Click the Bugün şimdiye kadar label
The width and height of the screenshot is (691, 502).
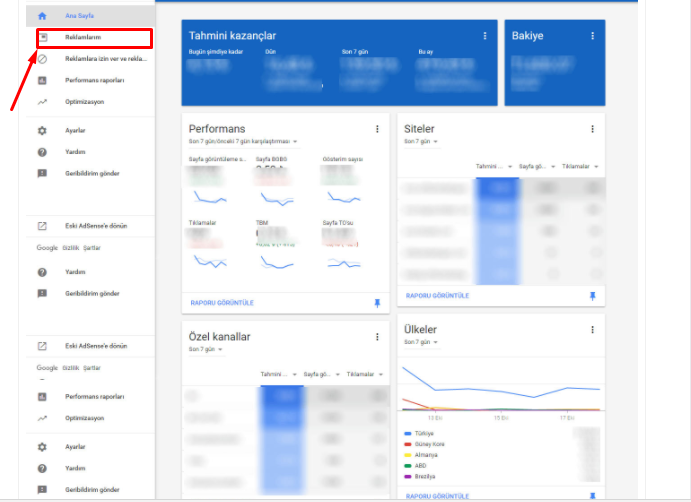(216, 52)
